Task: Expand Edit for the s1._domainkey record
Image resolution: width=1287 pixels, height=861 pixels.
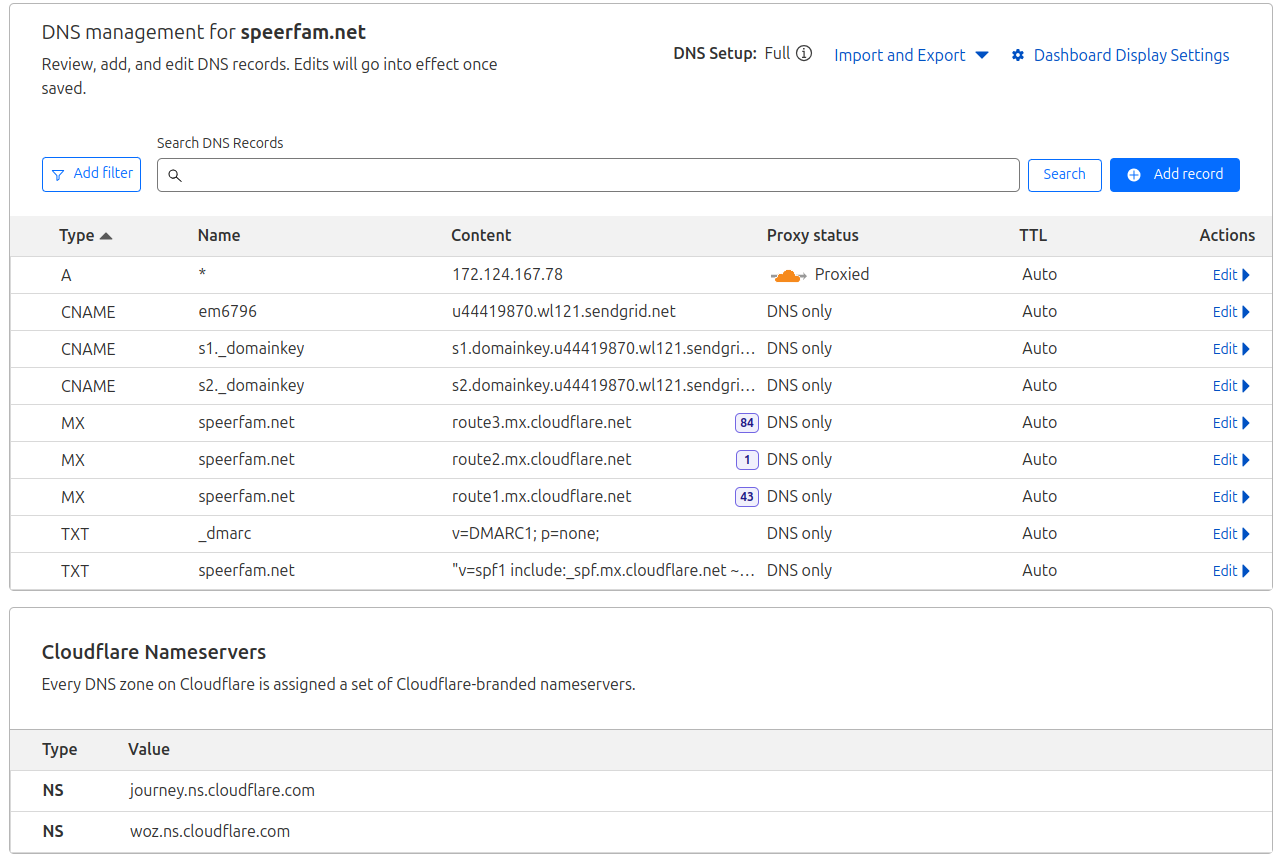Action: 1231,349
